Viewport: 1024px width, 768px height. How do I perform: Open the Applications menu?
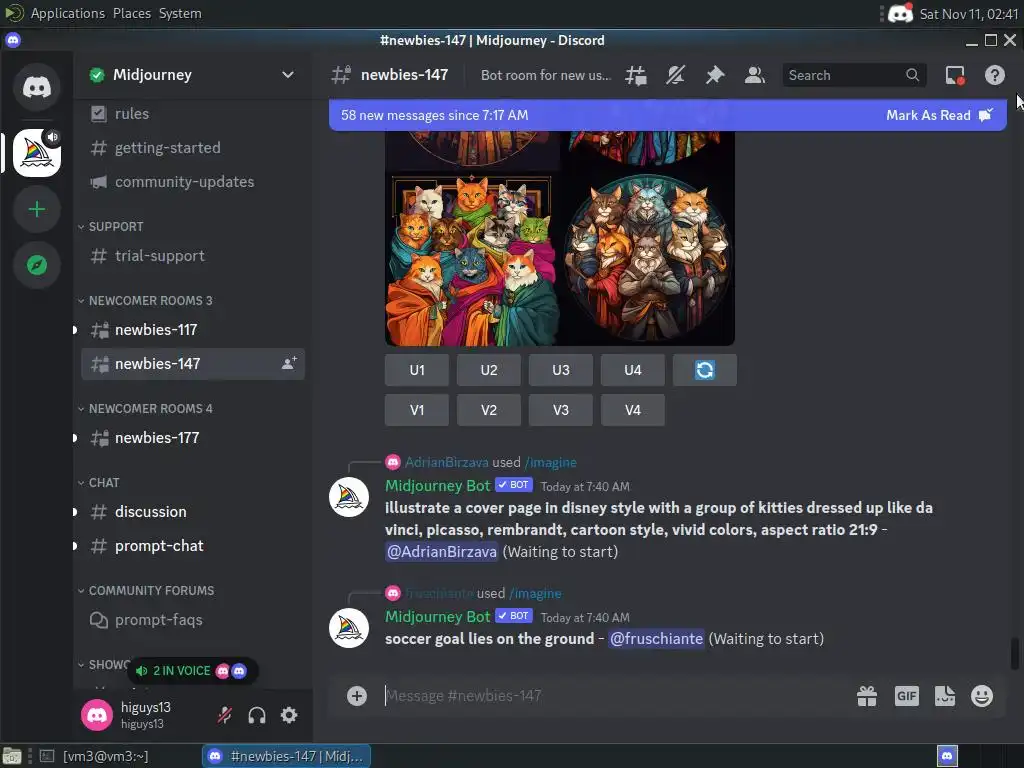[67, 13]
